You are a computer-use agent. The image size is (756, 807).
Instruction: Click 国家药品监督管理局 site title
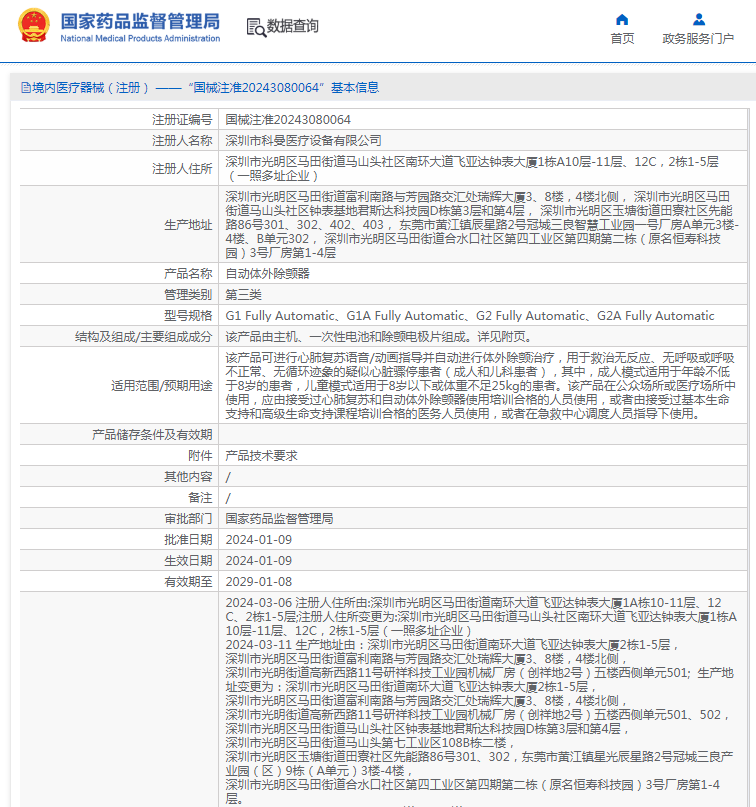140,22
